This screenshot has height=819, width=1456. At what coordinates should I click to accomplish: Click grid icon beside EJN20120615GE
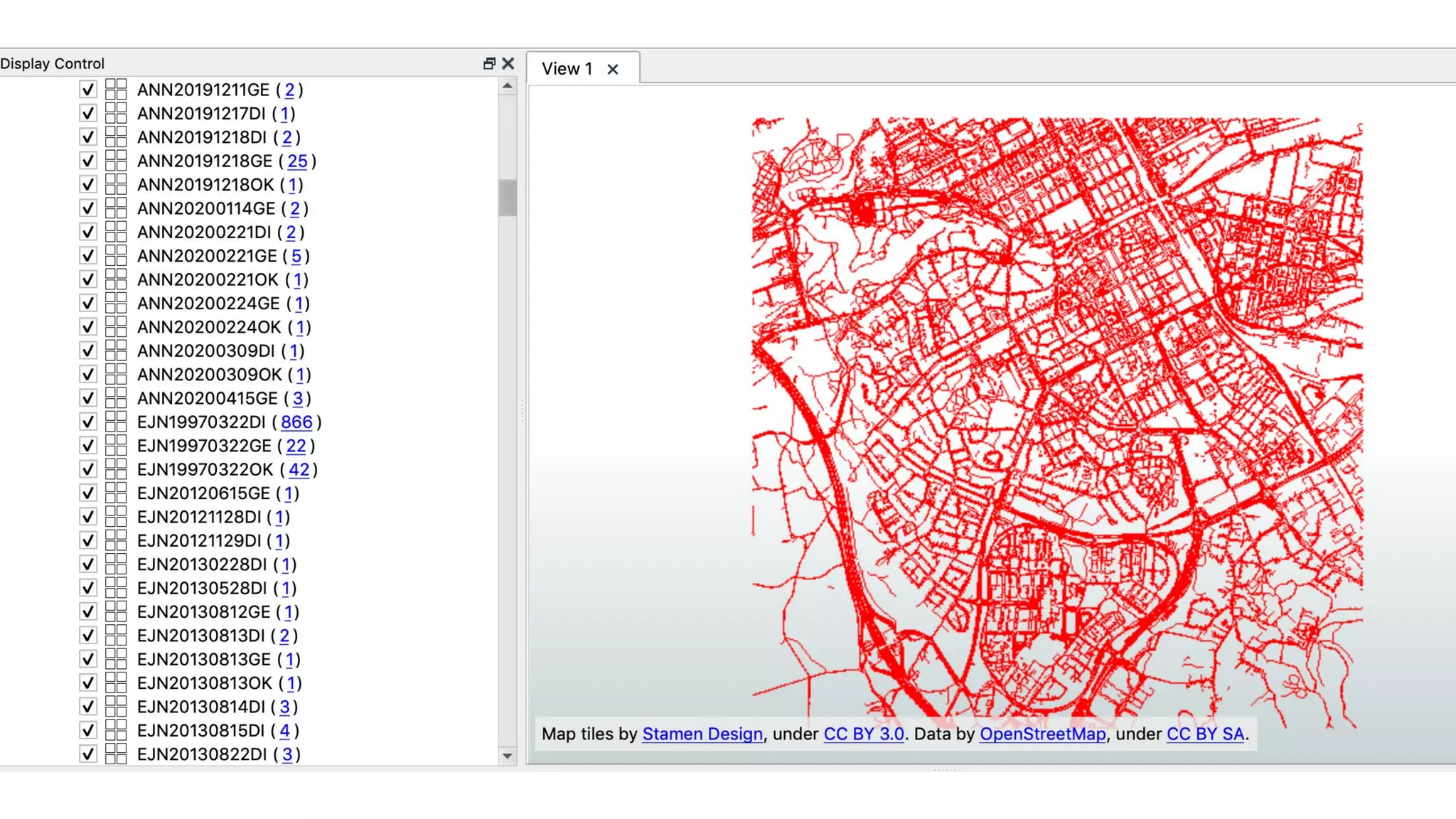point(115,493)
